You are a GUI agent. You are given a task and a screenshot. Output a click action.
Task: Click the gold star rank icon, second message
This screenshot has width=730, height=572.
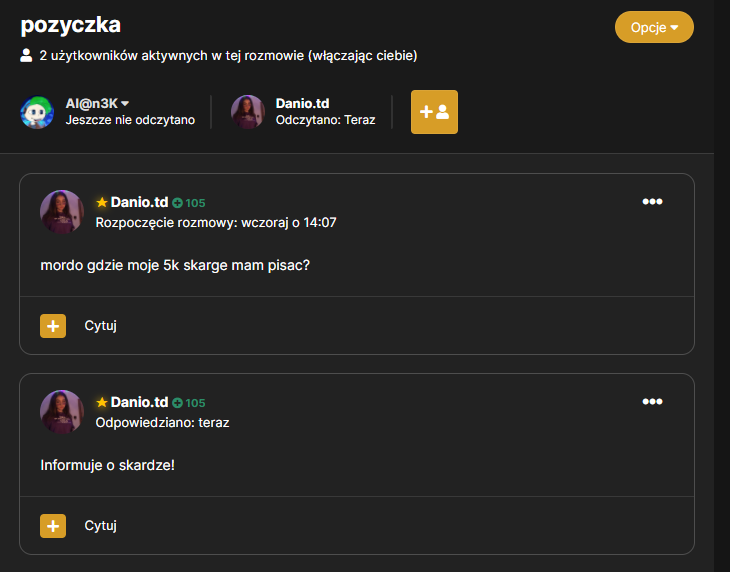101,402
